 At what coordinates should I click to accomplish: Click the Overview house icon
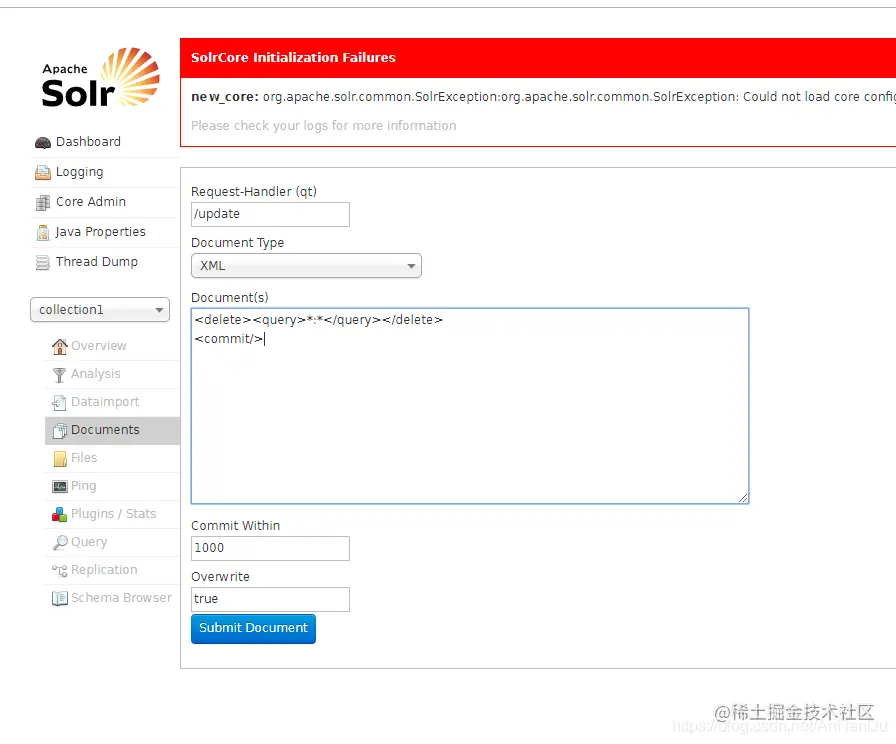click(x=59, y=346)
